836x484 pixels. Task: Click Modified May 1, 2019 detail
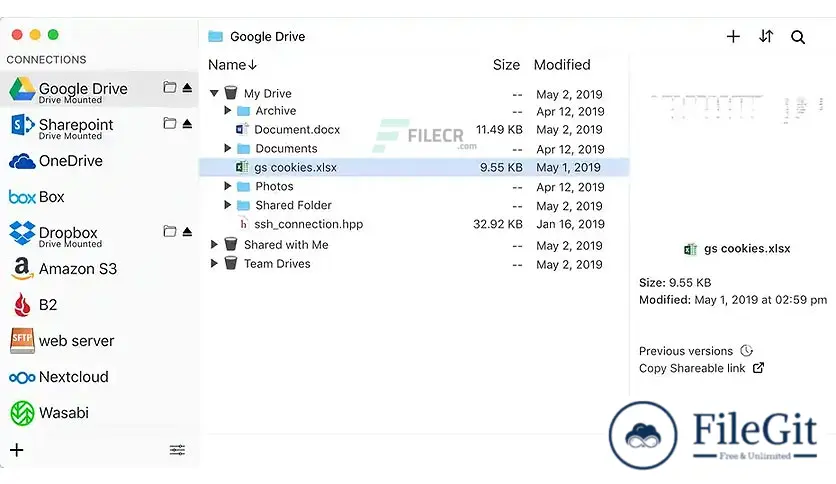733,300
